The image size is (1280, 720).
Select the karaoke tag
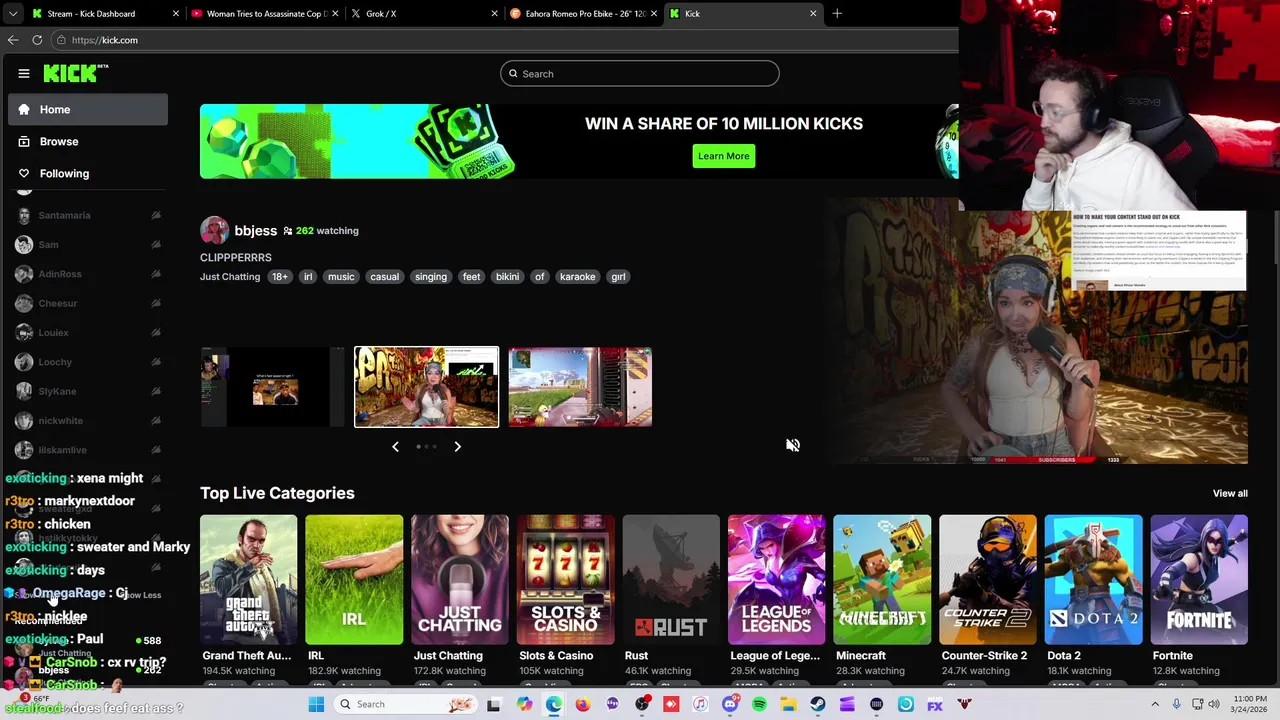[x=577, y=277]
